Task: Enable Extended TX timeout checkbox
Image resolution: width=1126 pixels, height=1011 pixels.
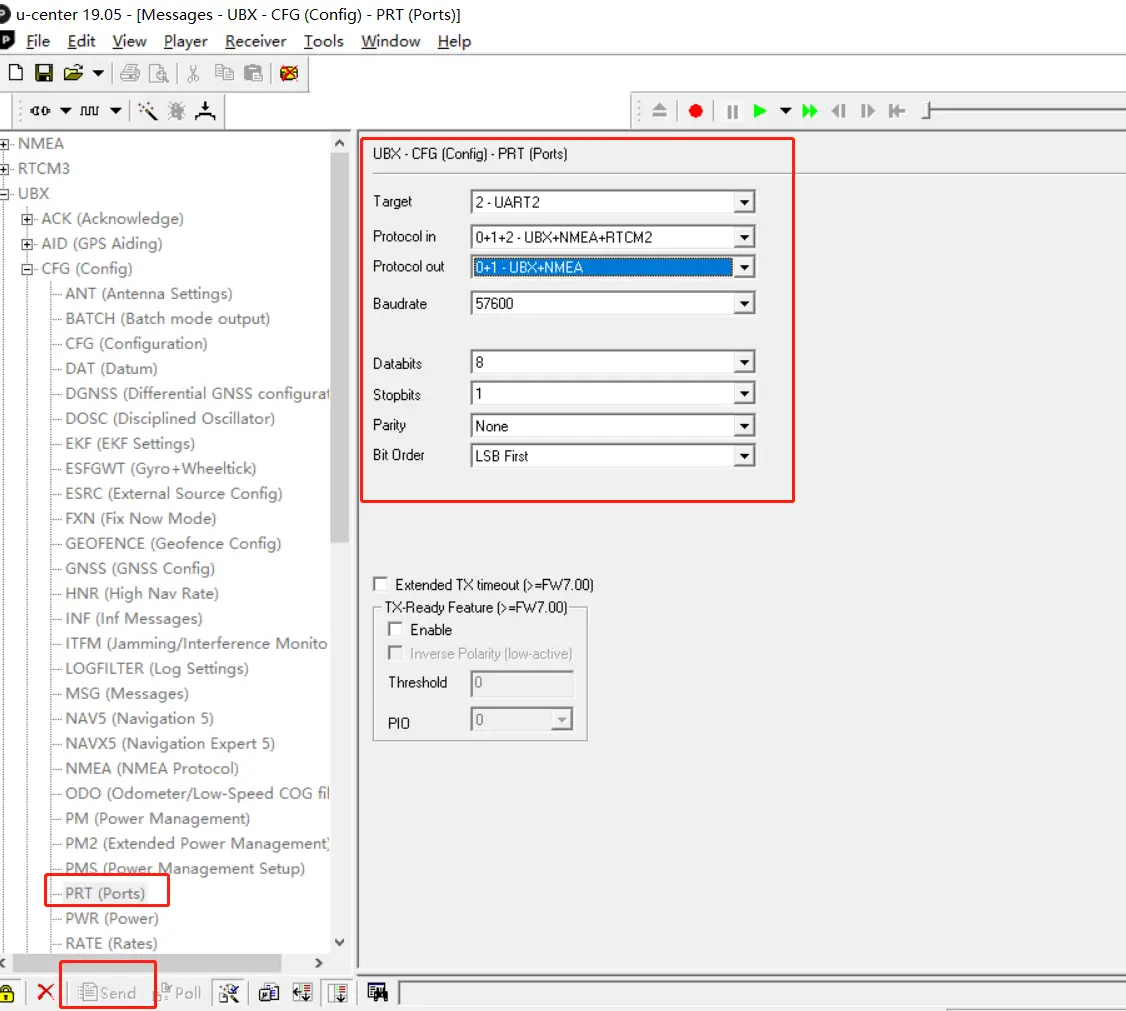Action: click(x=380, y=584)
